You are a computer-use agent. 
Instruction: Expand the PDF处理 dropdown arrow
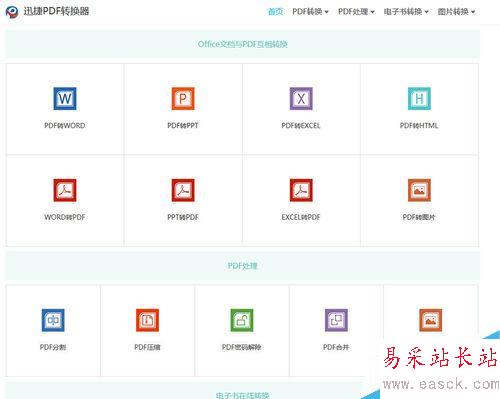[372, 12]
